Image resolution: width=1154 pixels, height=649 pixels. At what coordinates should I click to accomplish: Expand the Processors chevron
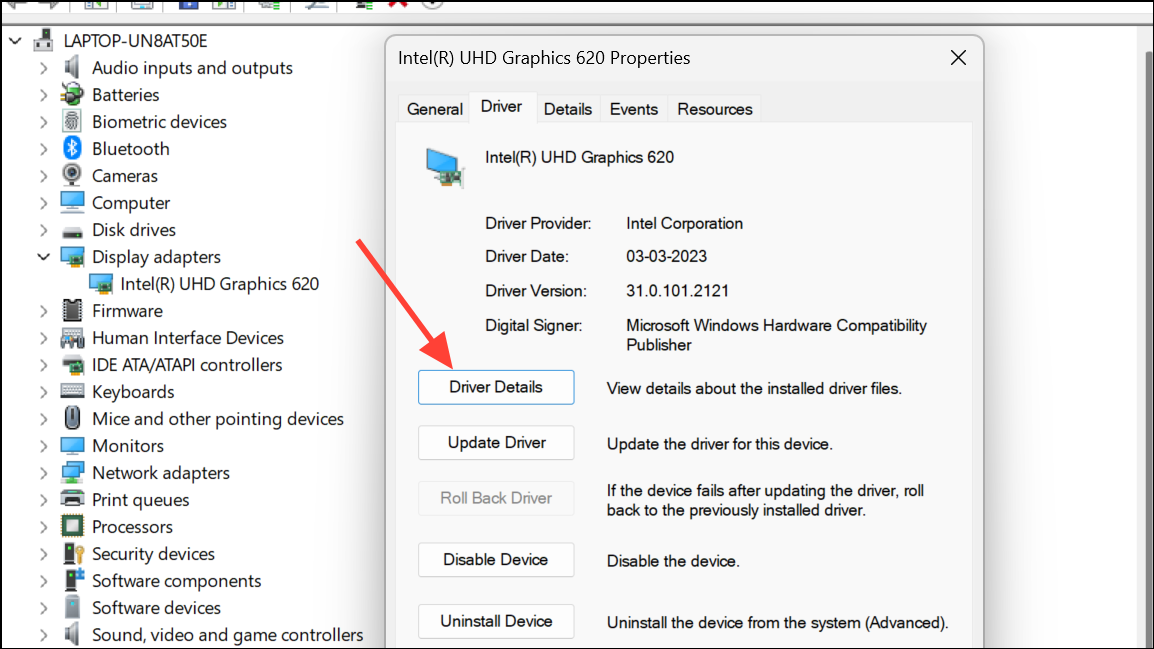[43, 527]
